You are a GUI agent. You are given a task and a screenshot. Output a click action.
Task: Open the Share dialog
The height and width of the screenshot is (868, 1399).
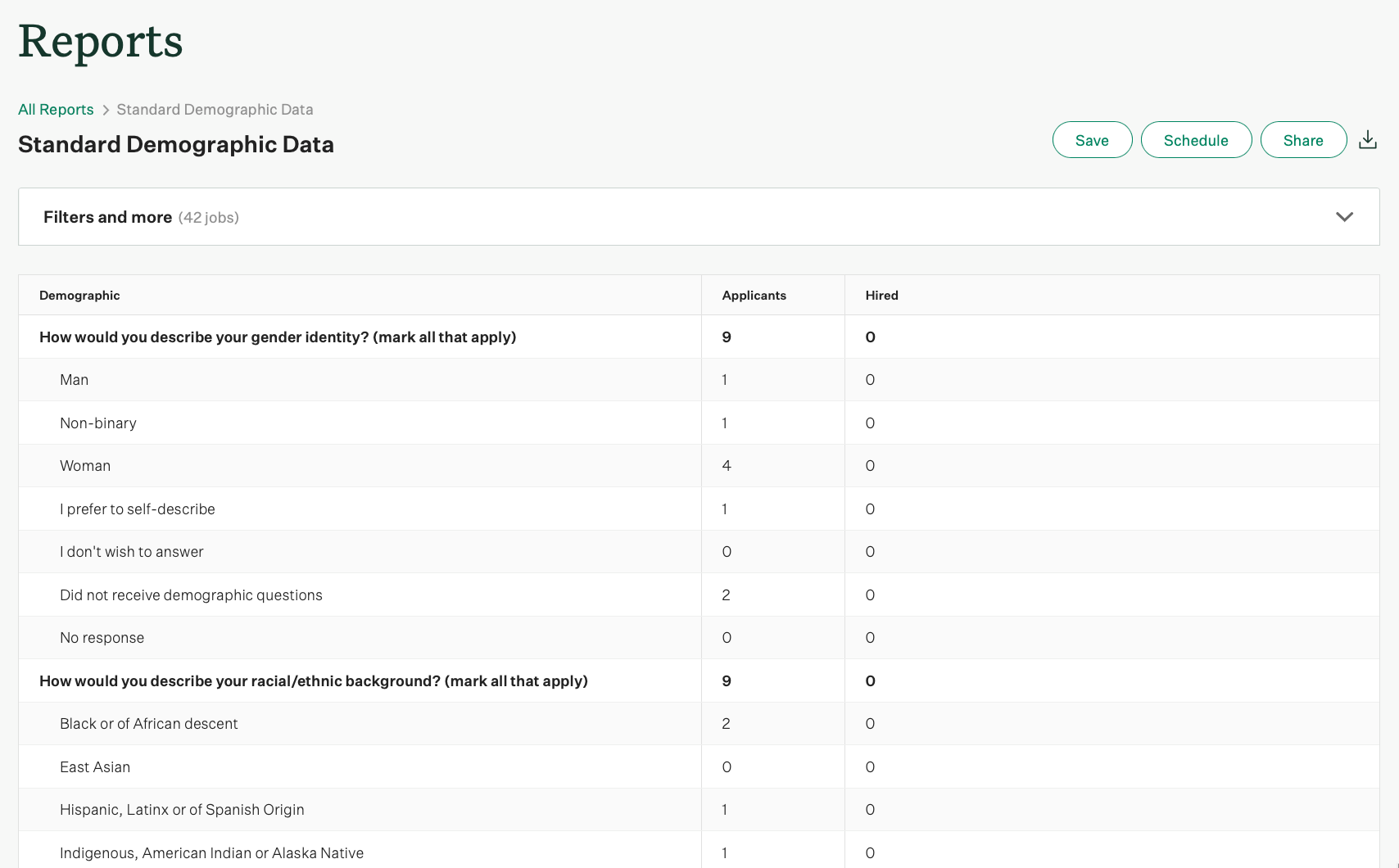pos(1303,139)
